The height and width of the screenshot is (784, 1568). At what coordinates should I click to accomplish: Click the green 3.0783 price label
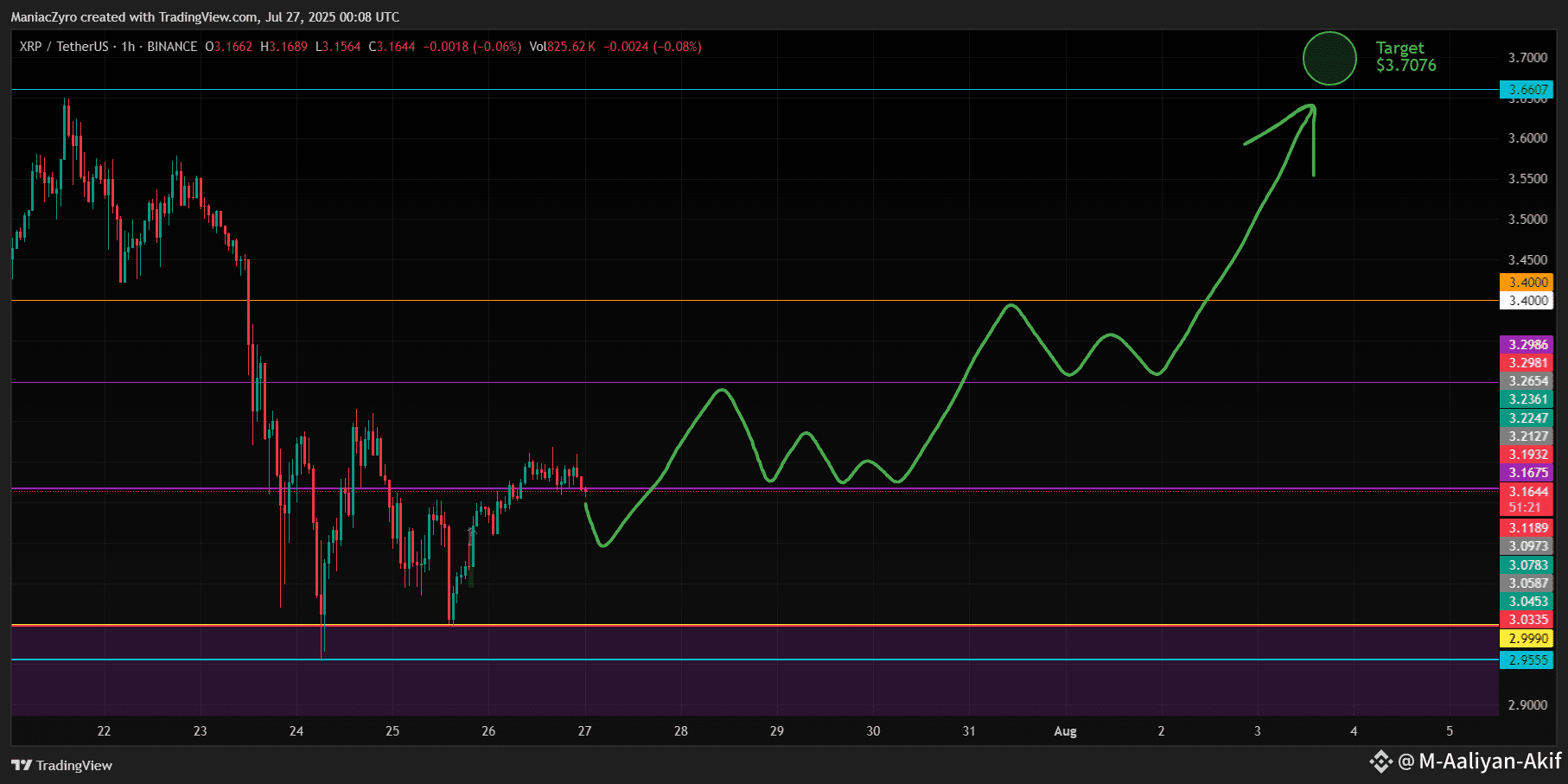coord(1526,564)
